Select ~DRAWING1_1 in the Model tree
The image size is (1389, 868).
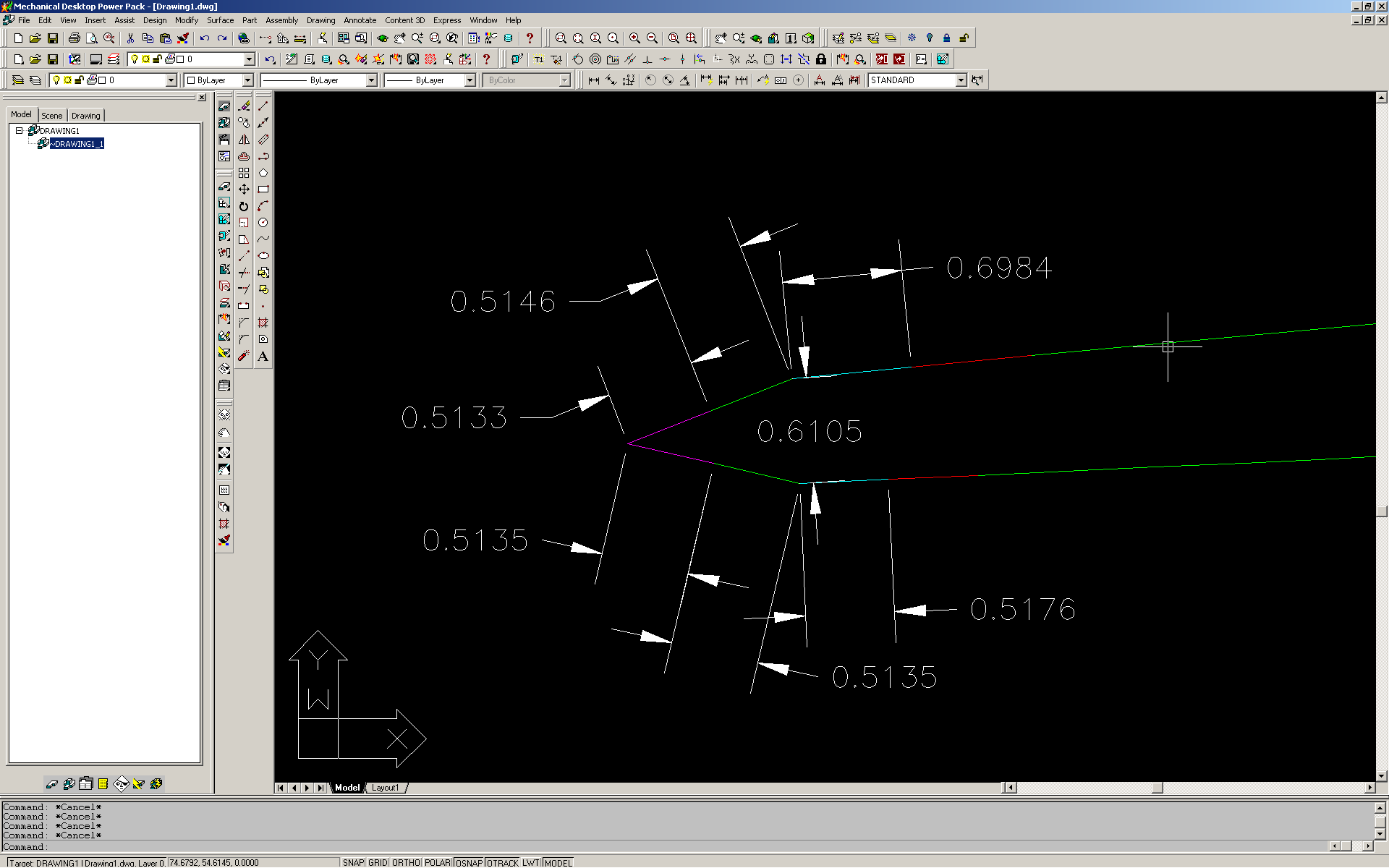[77, 143]
